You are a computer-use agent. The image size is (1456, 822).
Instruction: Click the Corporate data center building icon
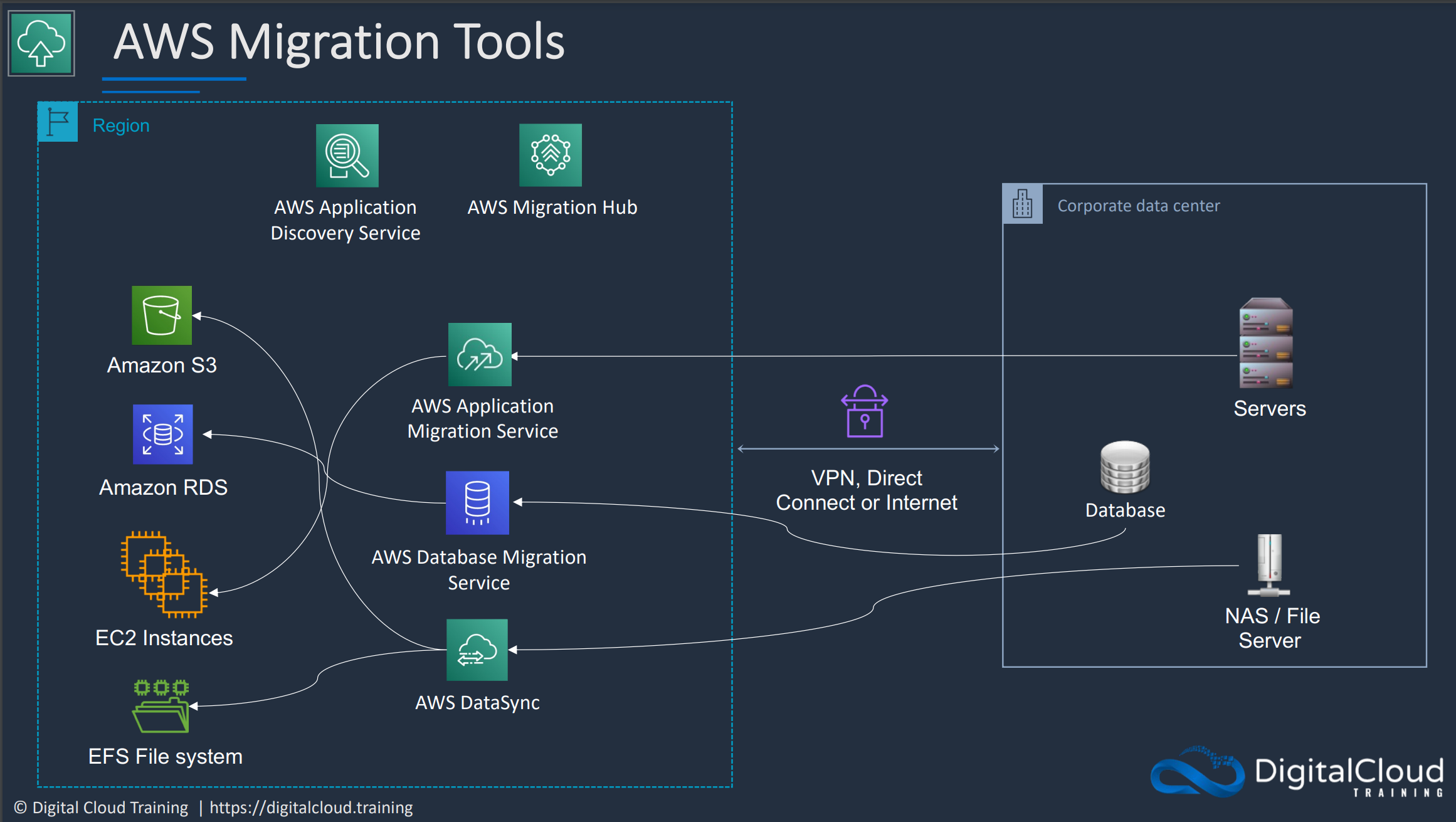[x=1022, y=204]
